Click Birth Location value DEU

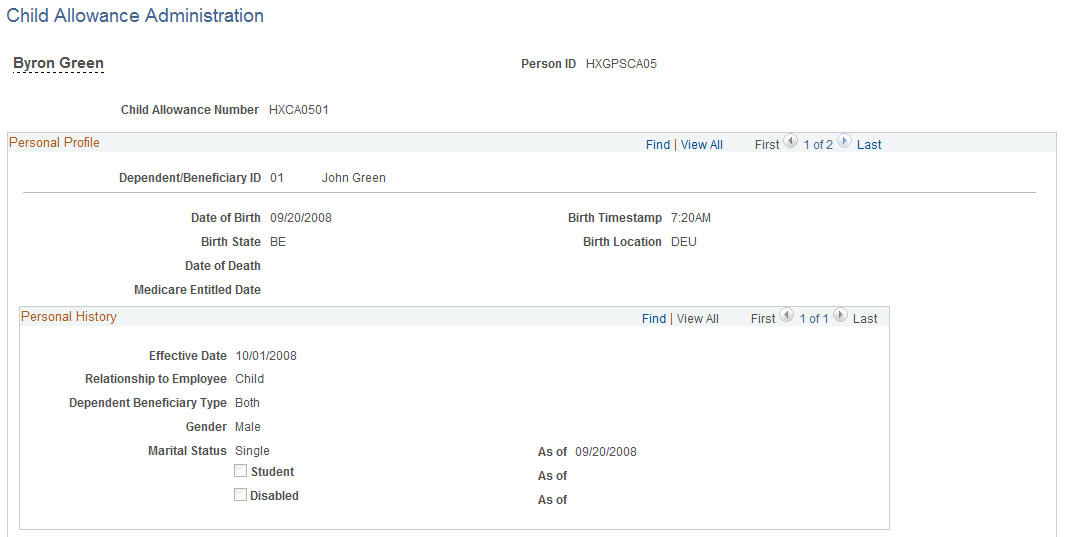click(x=684, y=242)
